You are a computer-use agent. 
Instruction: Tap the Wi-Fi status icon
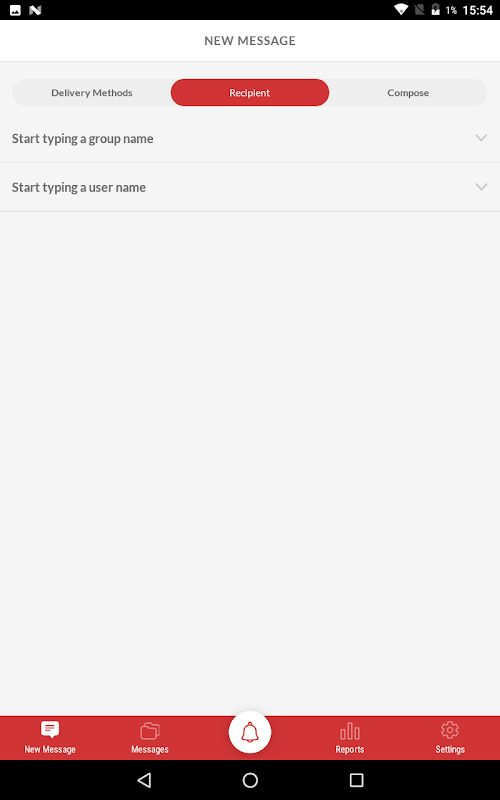[402, 10]
